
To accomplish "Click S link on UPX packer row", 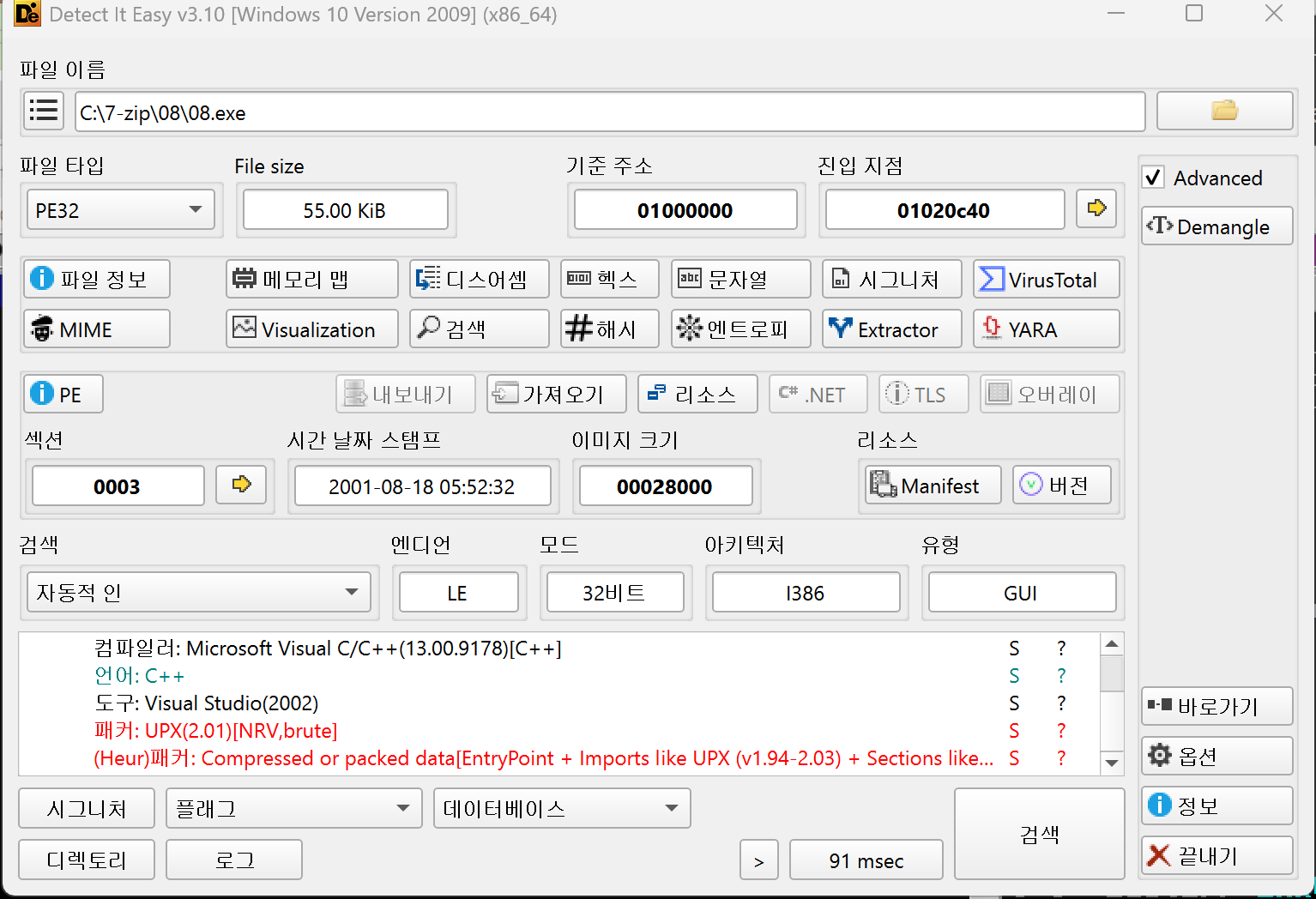I will click(1014, 731).
